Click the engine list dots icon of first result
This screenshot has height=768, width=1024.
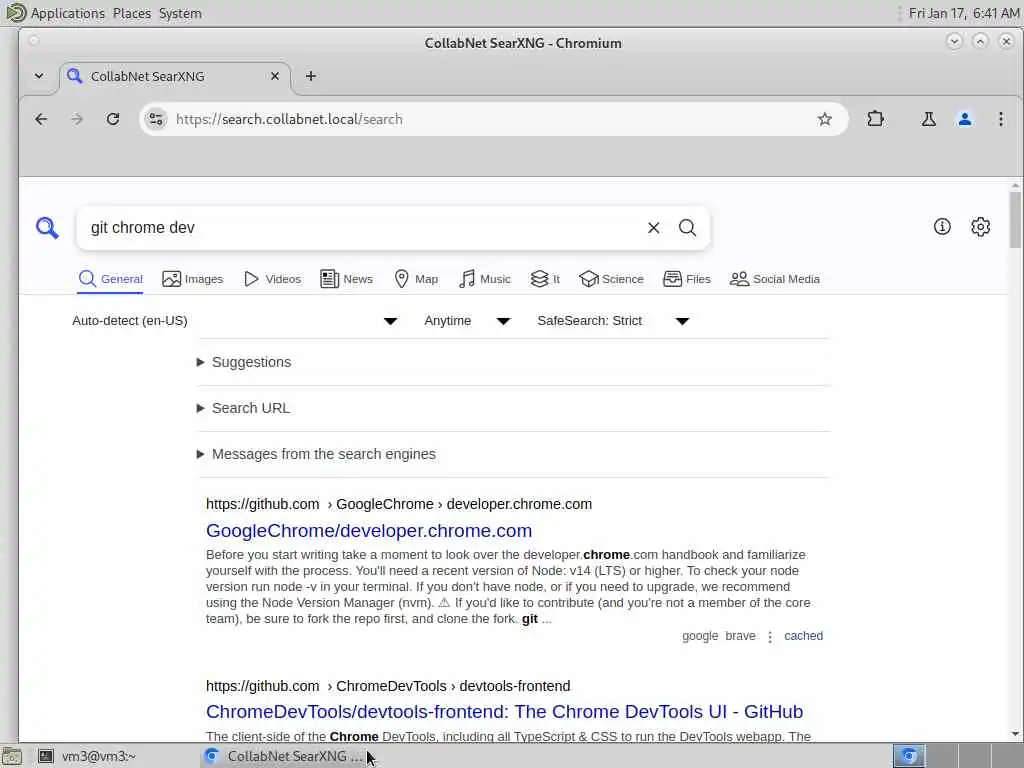point(770,637)
